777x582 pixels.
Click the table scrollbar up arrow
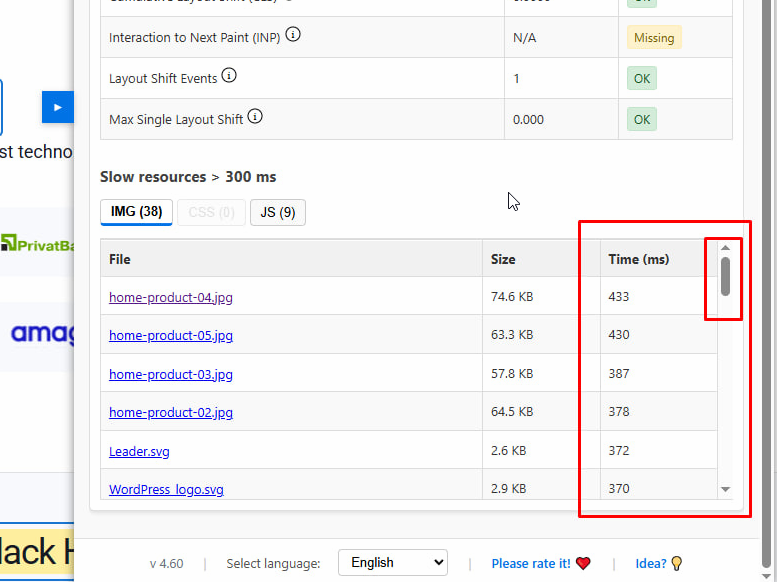(725, 247)
